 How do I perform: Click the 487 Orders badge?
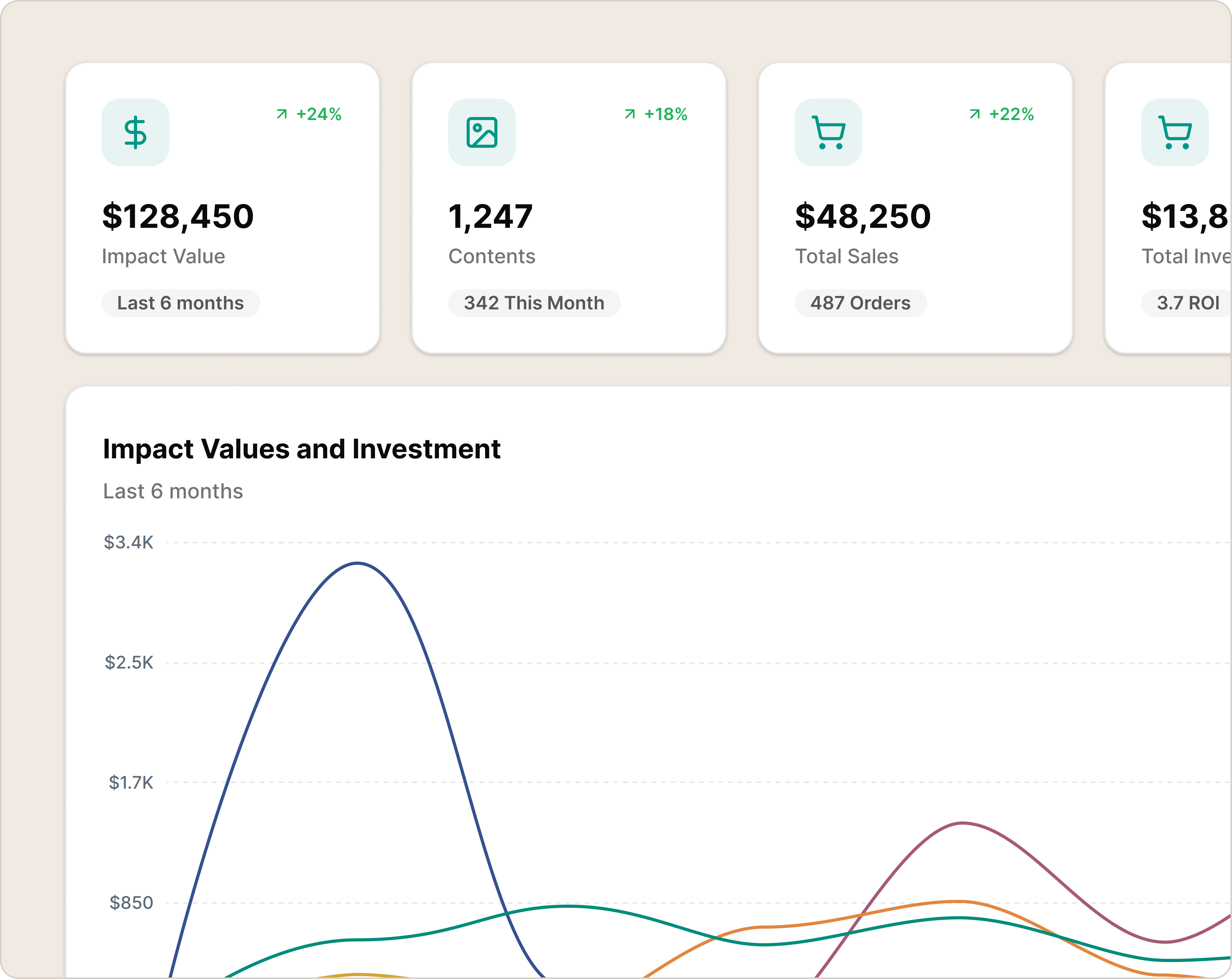[x=860, y=303]
